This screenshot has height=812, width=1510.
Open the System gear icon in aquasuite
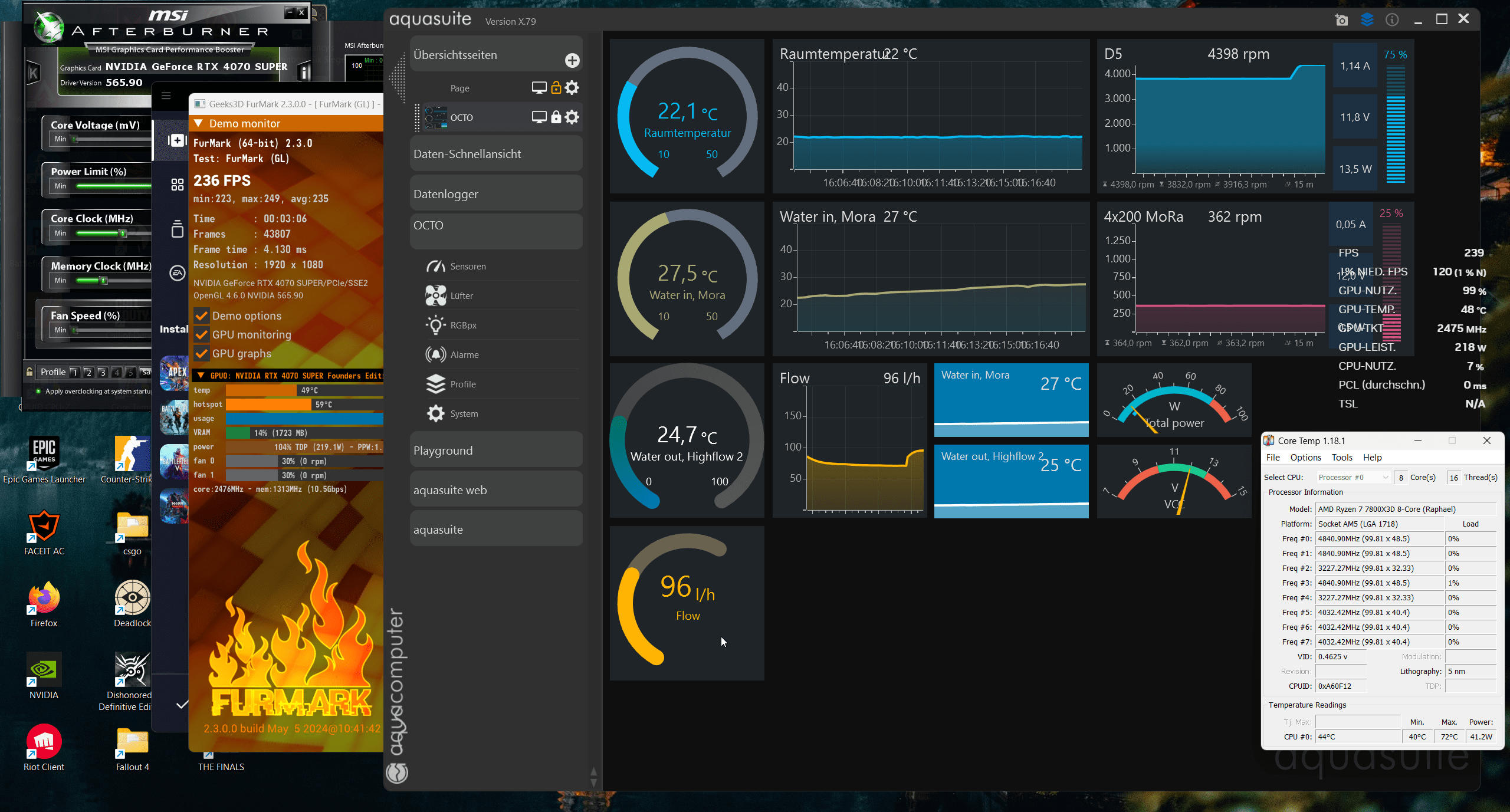coord(435,414)
